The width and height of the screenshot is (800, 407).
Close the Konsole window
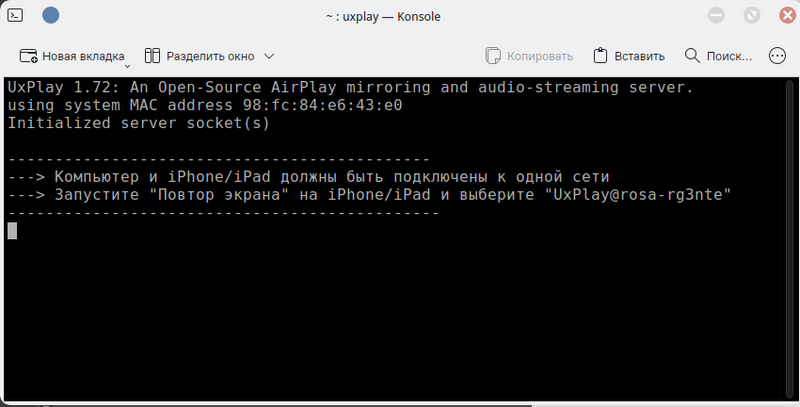(x=779, y=16)
